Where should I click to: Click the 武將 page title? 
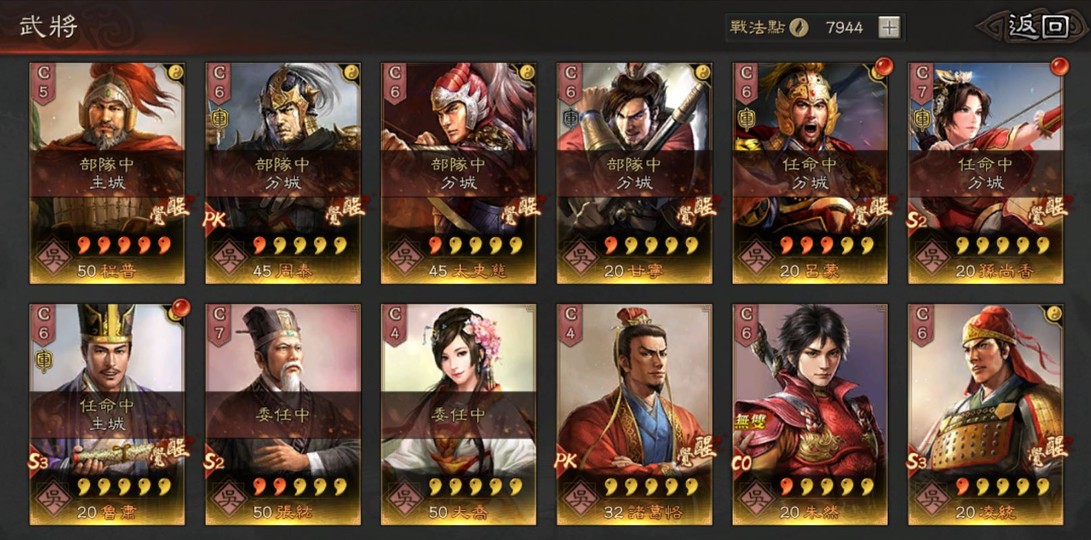pyautogui.click(x=49, y=28)
